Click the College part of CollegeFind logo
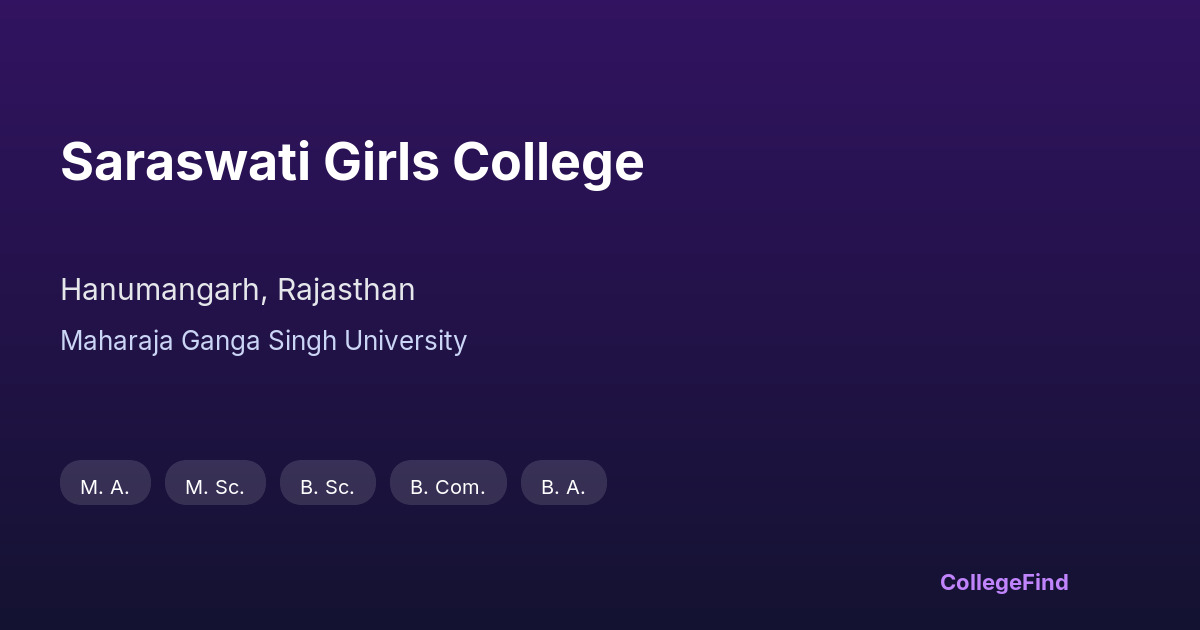The height and width of the screenshot is (630, 1200). (981, 582)
